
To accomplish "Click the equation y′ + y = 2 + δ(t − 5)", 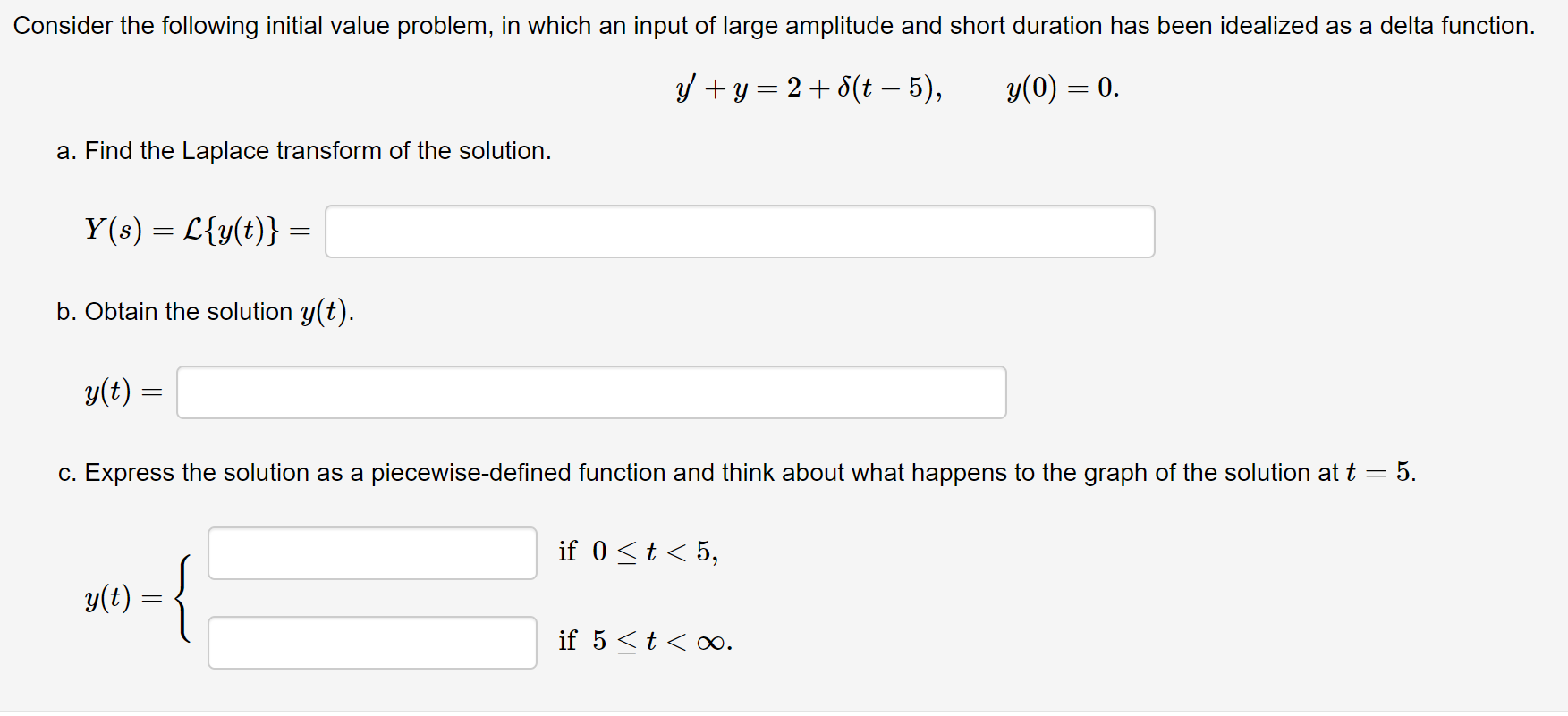I will click(809, 88).
